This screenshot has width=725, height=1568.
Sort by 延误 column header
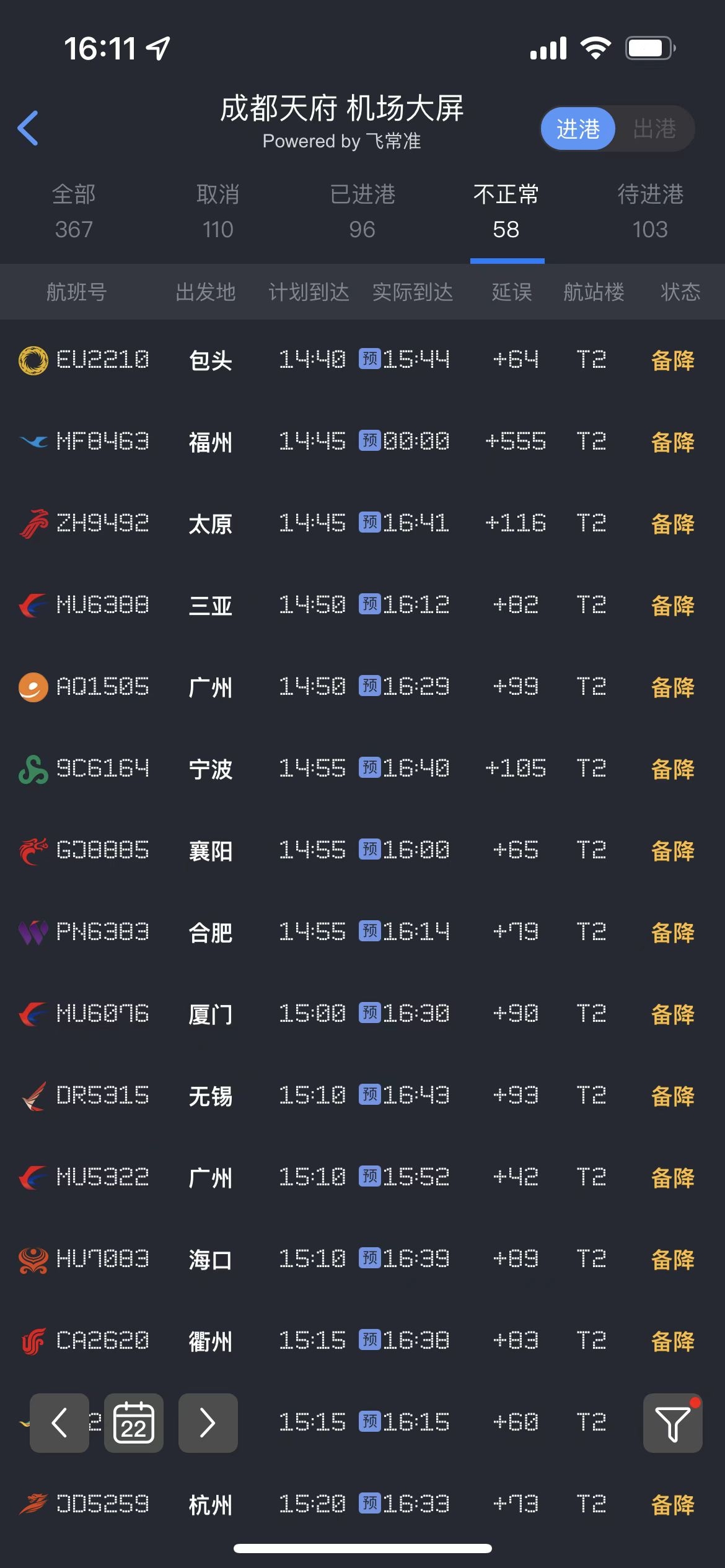(512, 292)
